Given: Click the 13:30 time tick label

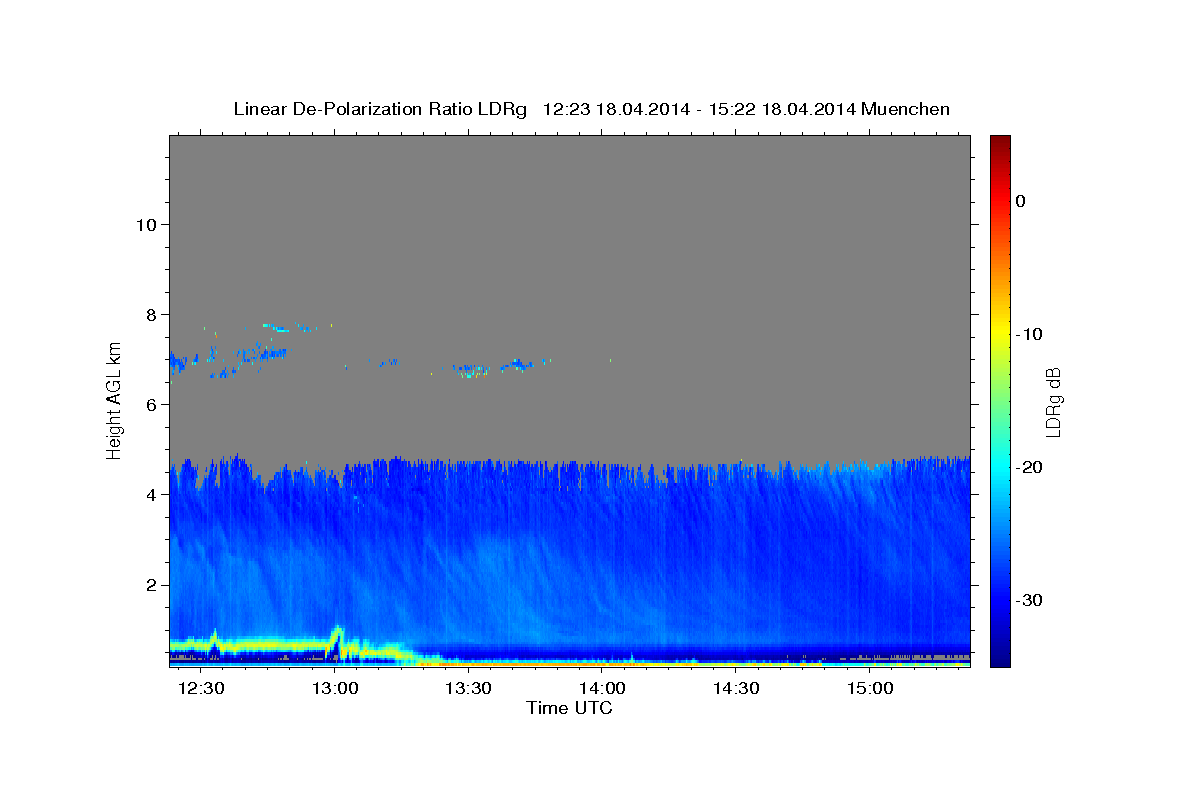Looking at the screenshot, I should [x=469, y=689].
